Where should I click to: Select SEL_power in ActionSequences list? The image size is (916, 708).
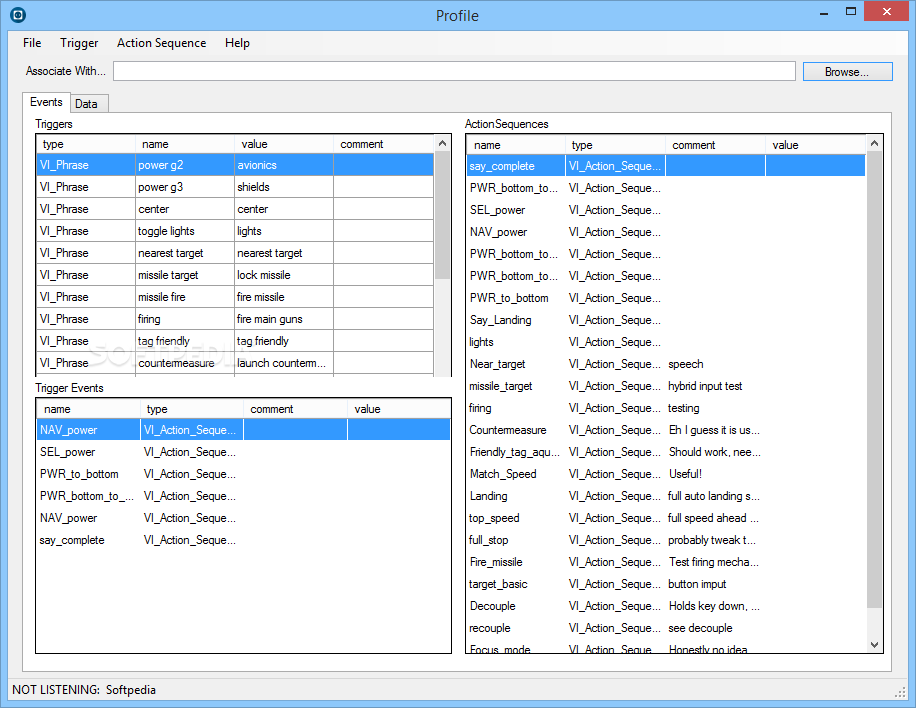pos(666,210)
